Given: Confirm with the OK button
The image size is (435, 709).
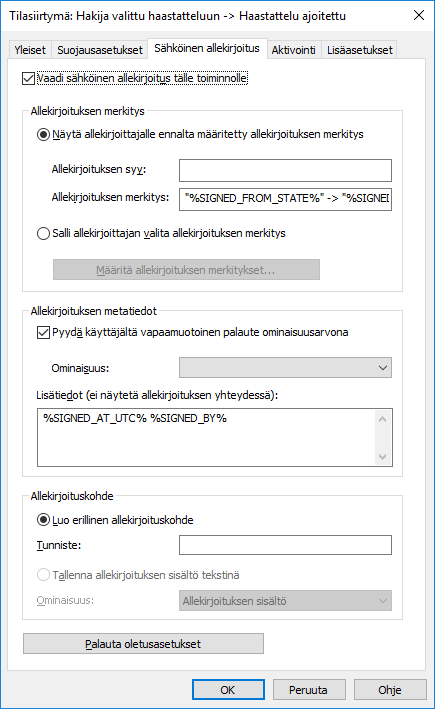Looking at the screenshot, I should point(228,690).
